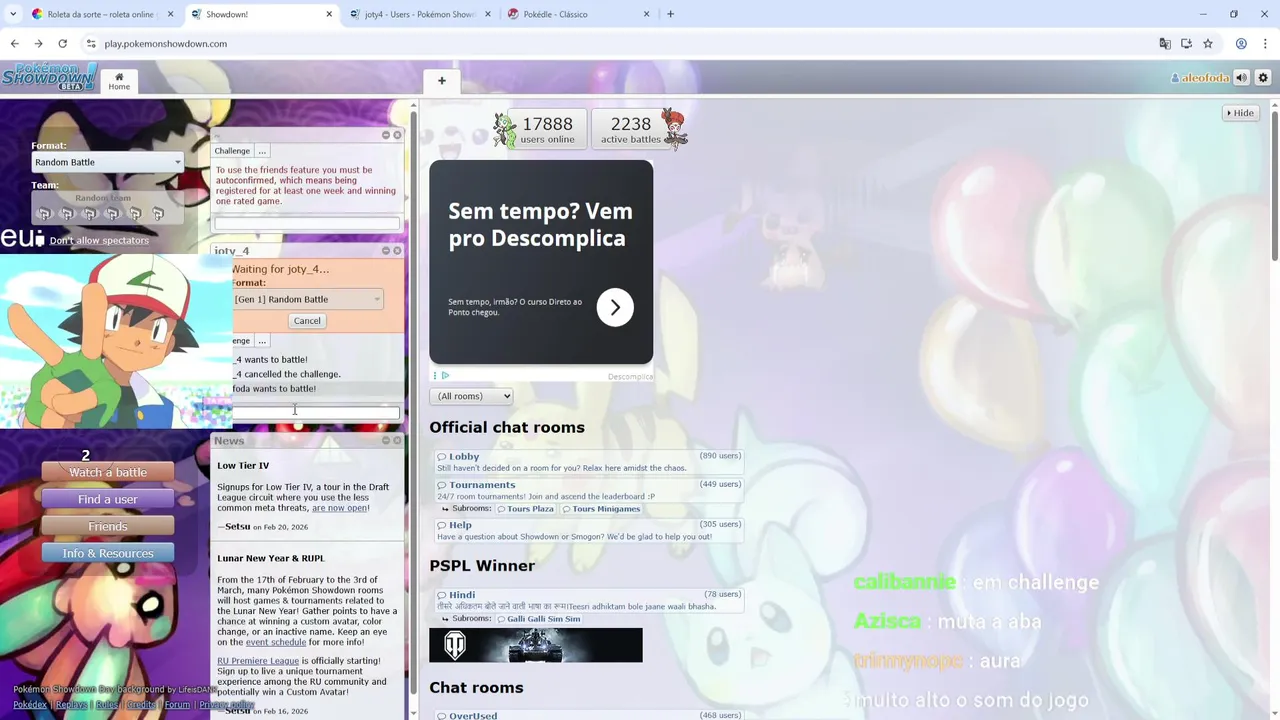Open the 'are now open' news link
Viewport: 1280px width, 720px height.
tap(339, 508)
